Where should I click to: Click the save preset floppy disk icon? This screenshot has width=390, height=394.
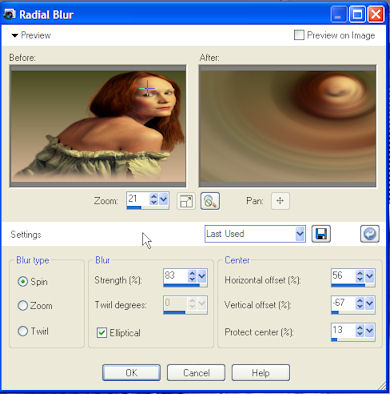click(321, 234)
